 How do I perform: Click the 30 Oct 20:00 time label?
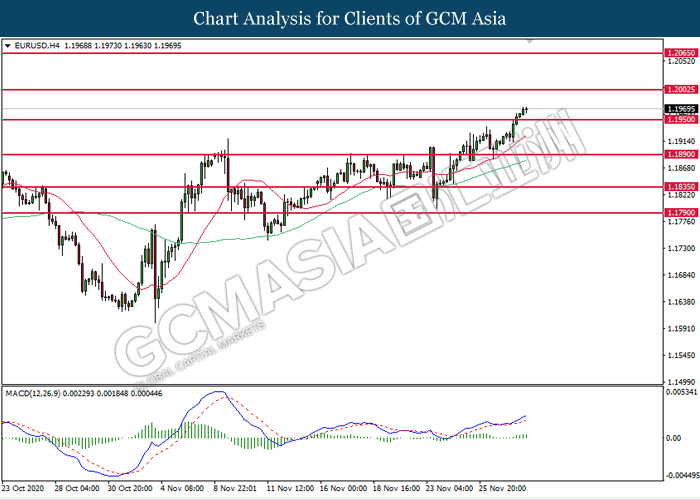point(130,488)
